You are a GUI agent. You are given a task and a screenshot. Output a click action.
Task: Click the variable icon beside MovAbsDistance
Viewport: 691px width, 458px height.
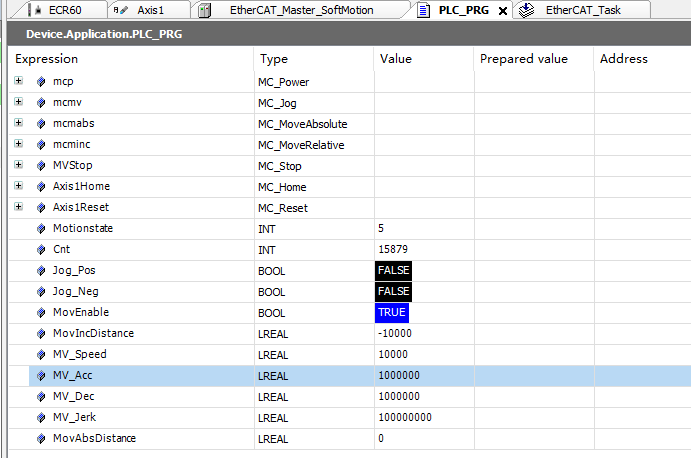tap(41, 439)
